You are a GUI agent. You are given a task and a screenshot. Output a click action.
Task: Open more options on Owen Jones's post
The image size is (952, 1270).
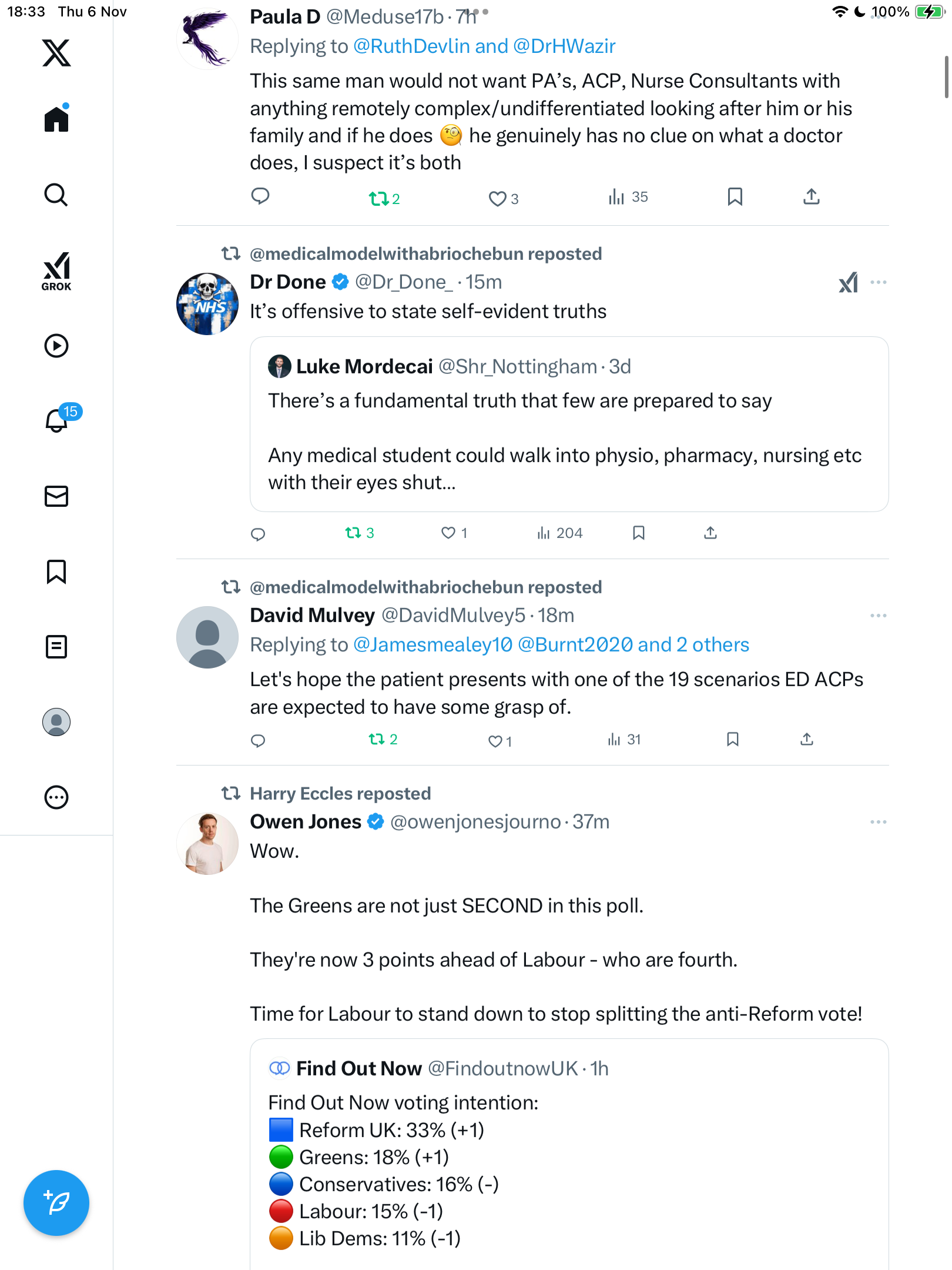click(x=878, y=822)
